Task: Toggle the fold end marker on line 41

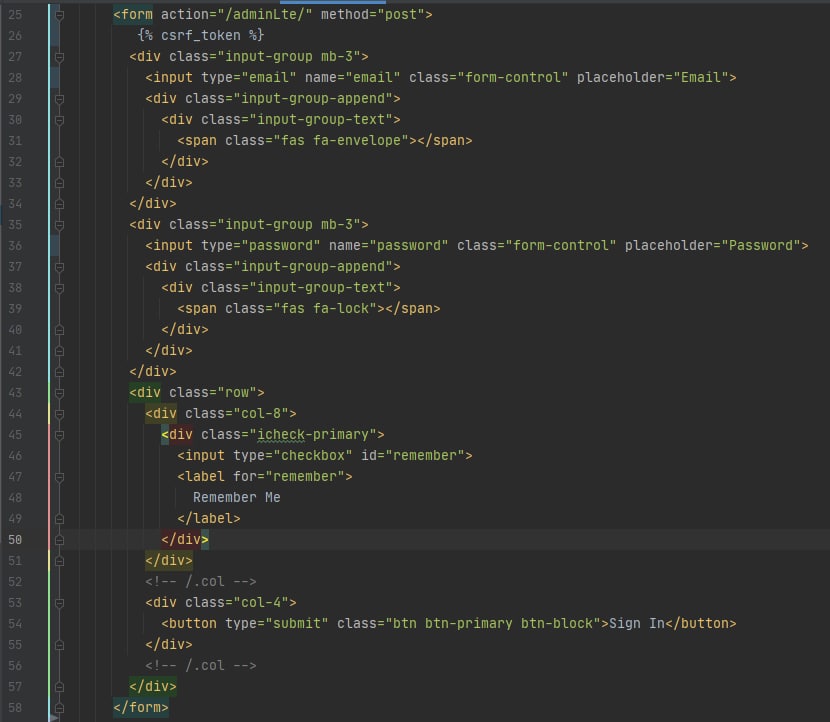Action: [x=59, y=351]
